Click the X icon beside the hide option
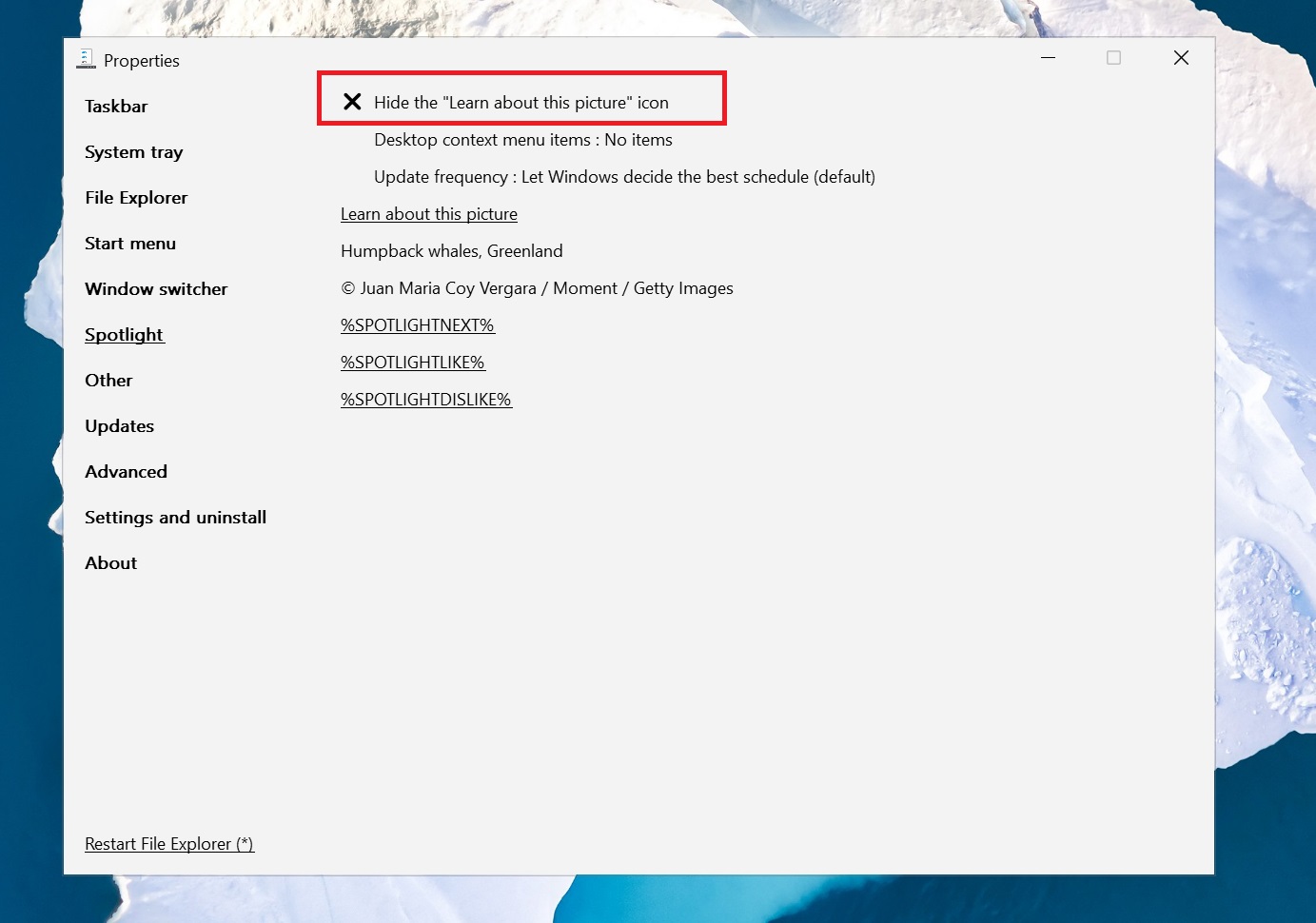Viewport: 1316px width, 923px height. pos(352,101)
